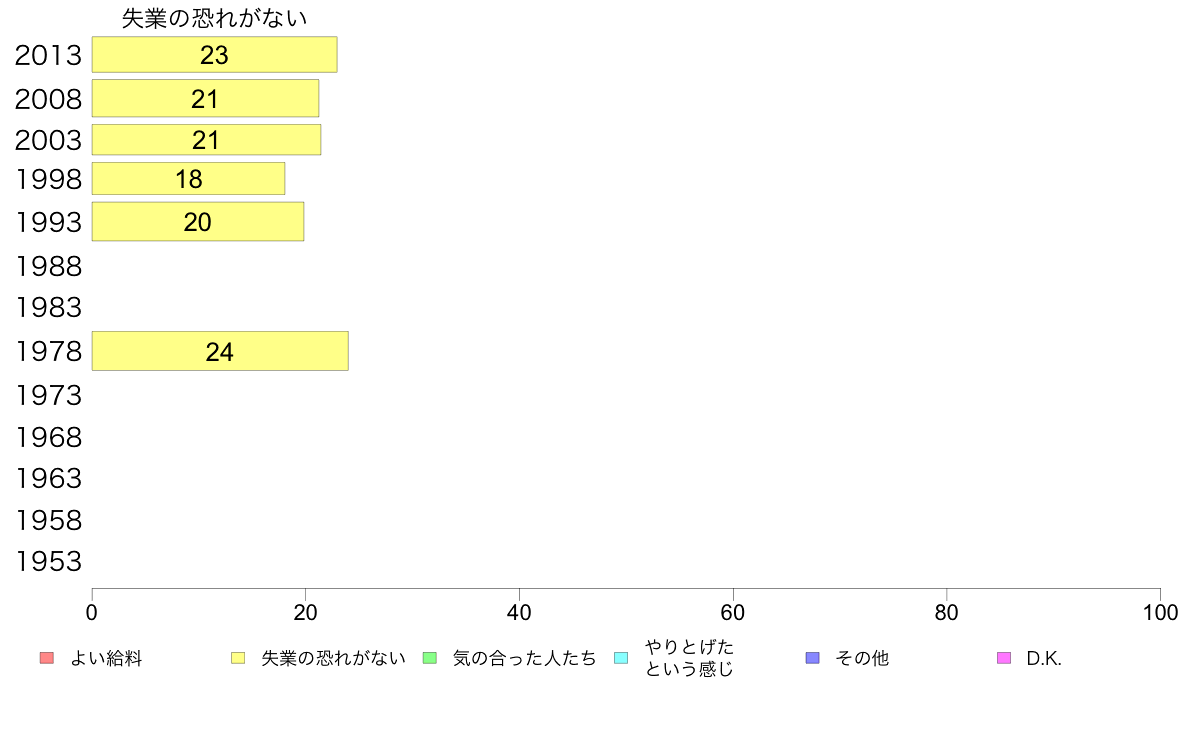Viewport: 1188px width, 736px height.
Task: Click the blue その他 legend swatch
Action: (813, 658)
